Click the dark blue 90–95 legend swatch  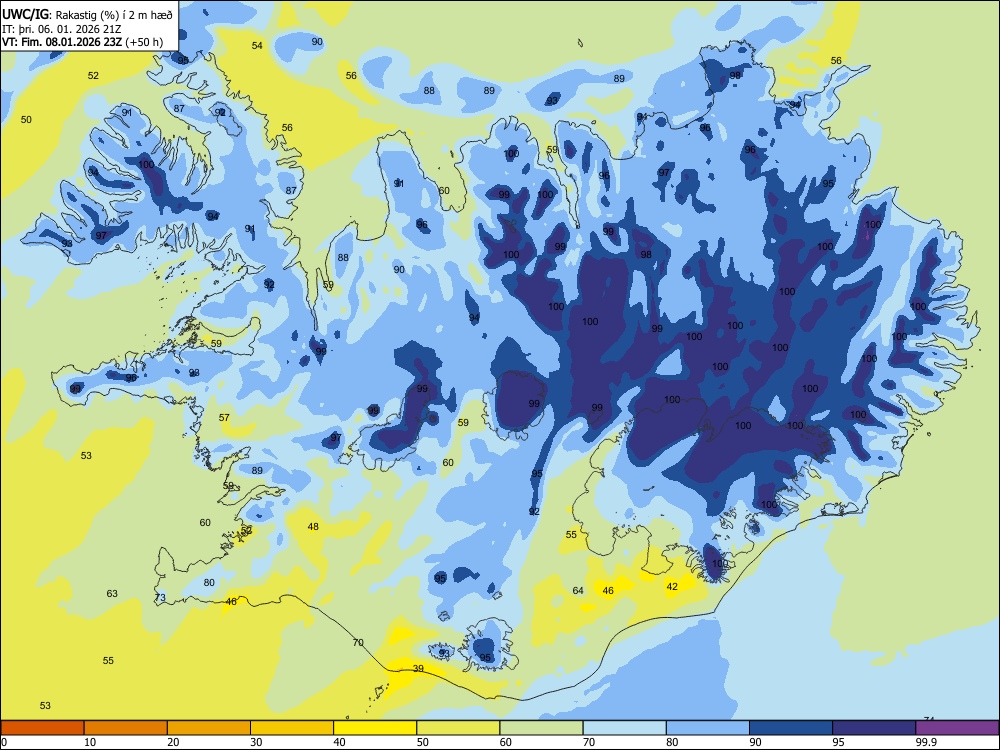(791, 728)
